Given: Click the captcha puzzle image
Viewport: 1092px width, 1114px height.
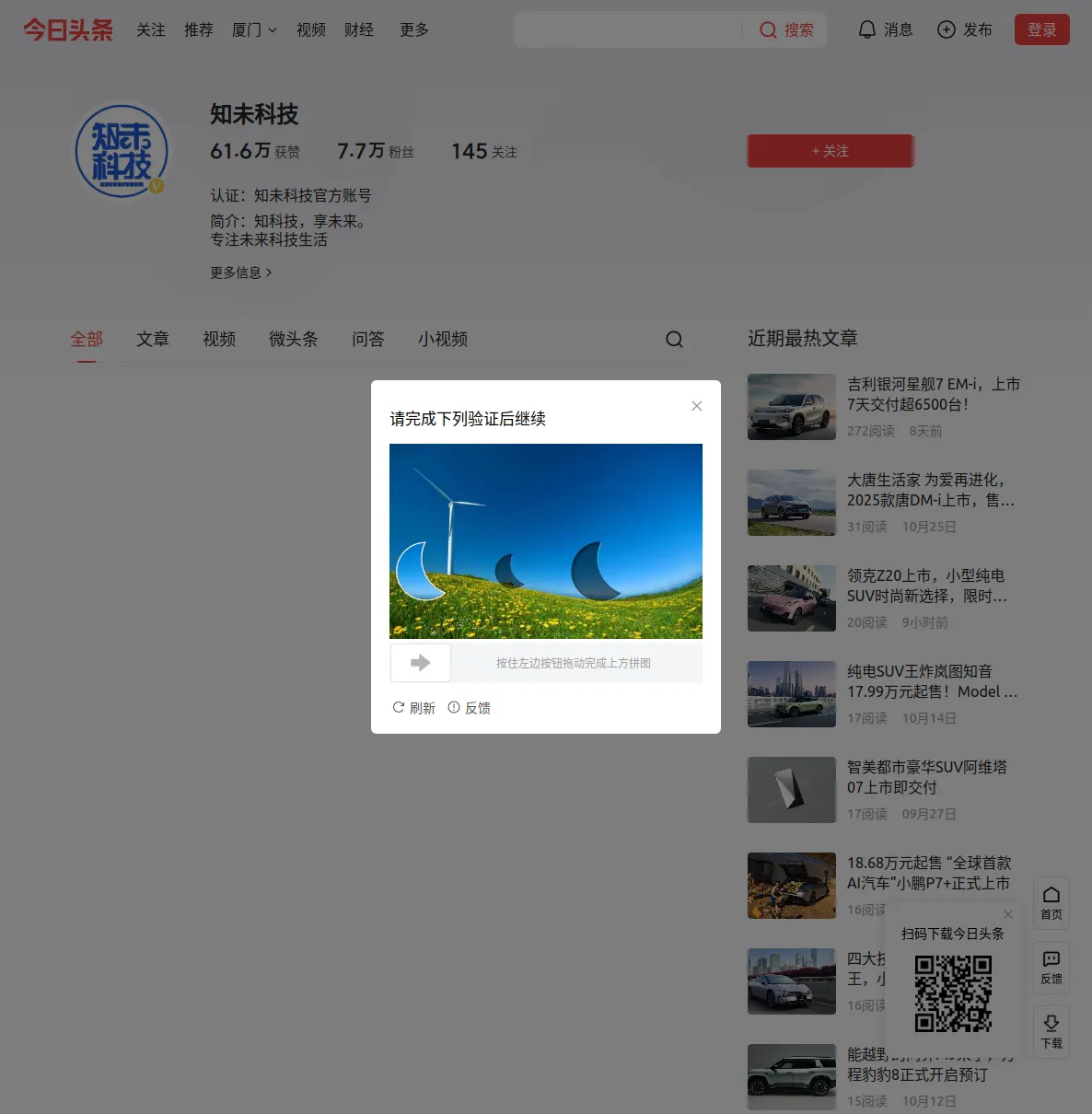Looking at the screenshot, I should coord(546,541).
